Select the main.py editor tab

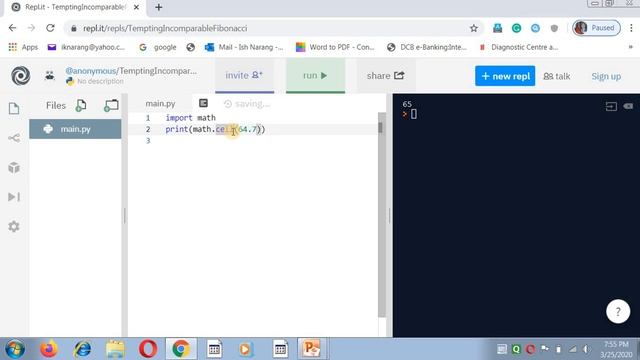160,104
